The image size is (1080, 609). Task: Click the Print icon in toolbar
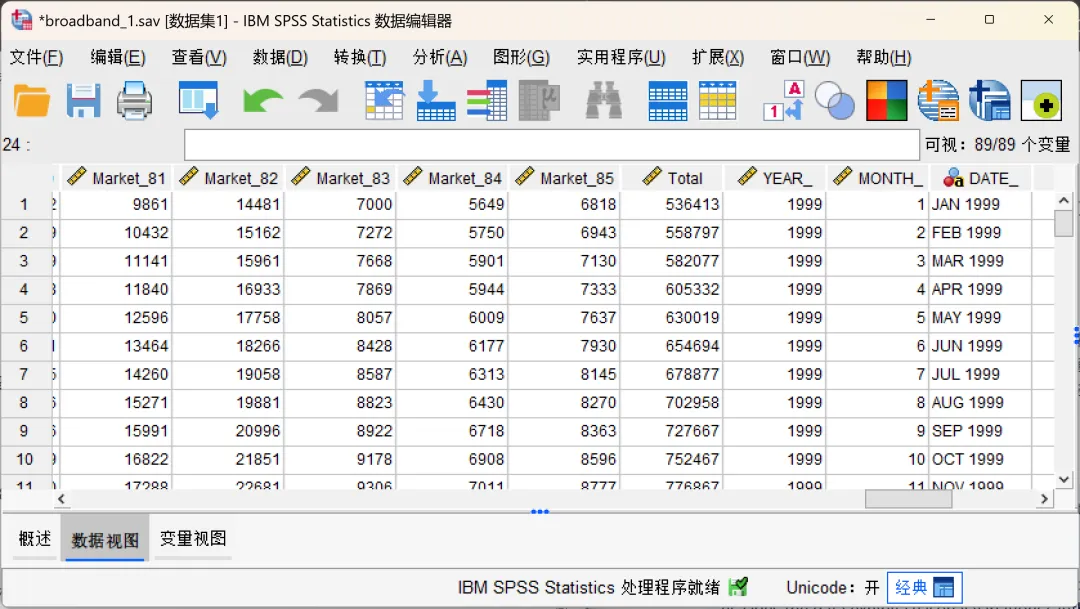click(x=134, y=101)
